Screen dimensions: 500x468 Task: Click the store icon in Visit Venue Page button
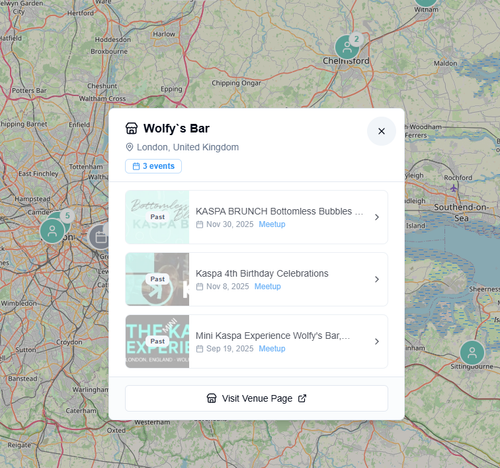tap(211, 398)
